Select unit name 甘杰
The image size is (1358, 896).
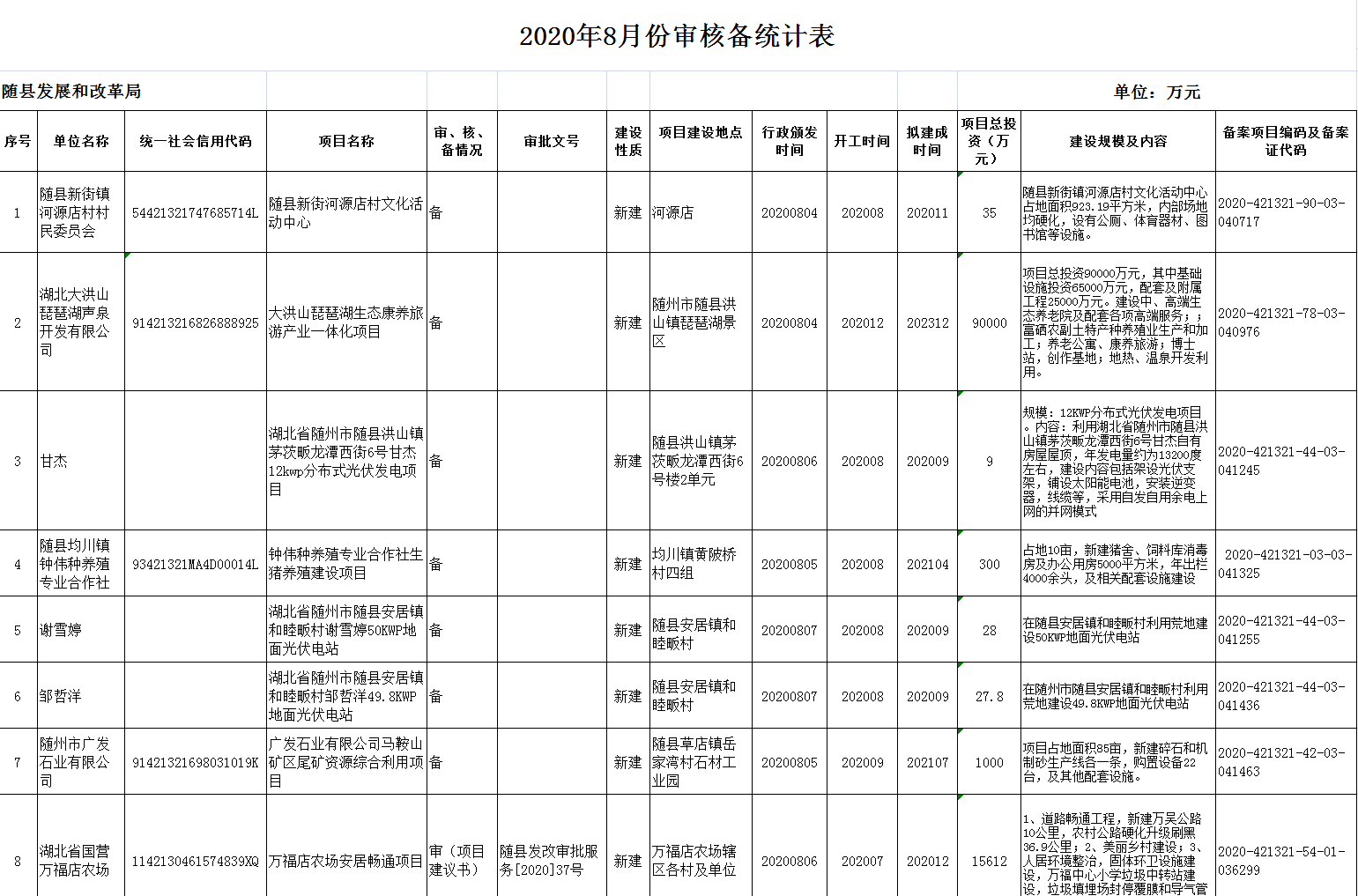click(81, 462)
